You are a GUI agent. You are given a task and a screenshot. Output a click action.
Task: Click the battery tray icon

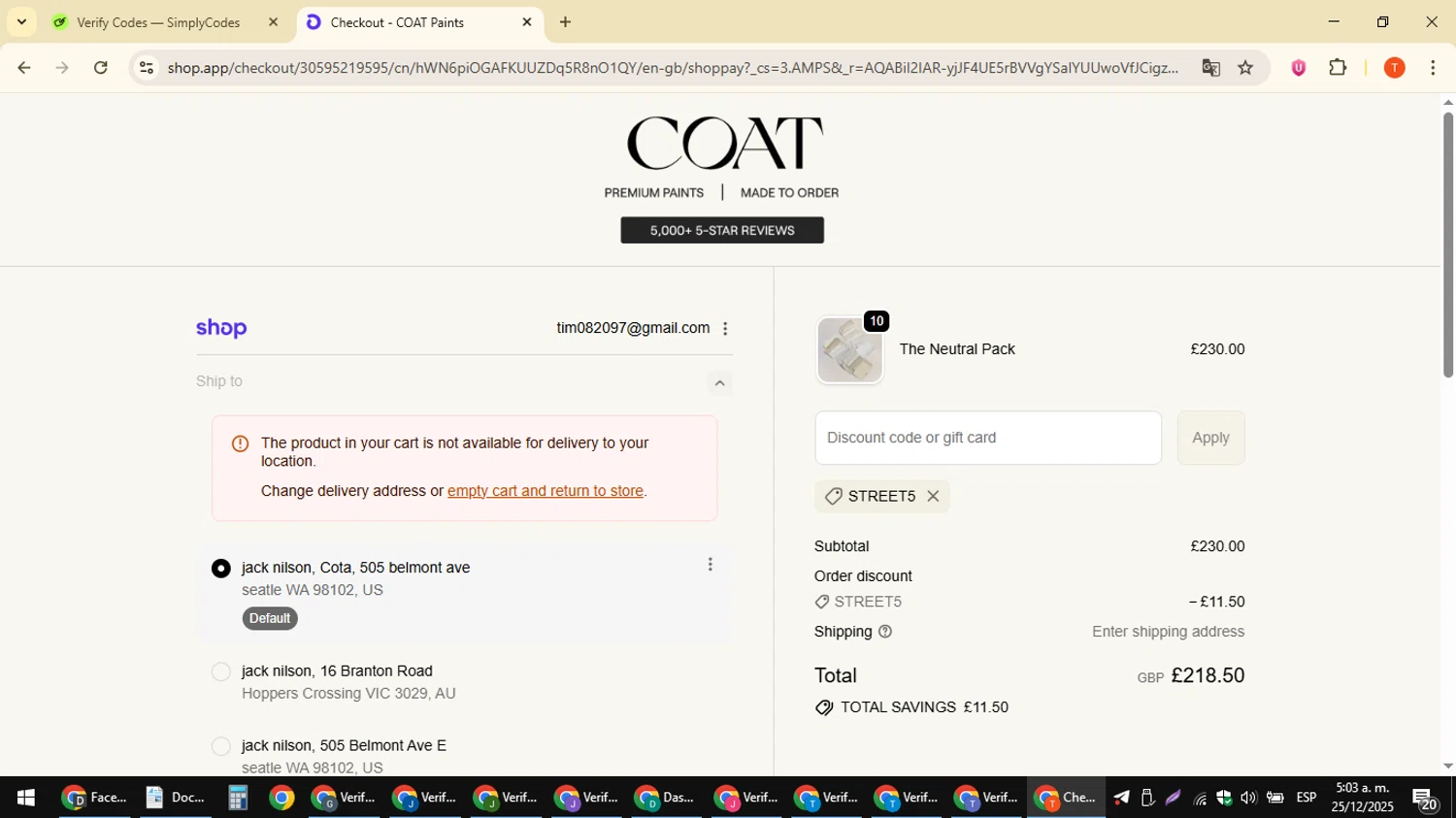[1275, 798]
